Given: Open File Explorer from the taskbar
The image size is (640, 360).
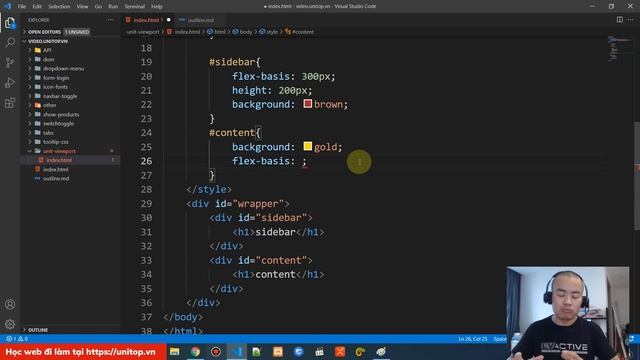Looking at the screenshot, I should (x=175, y=351).
